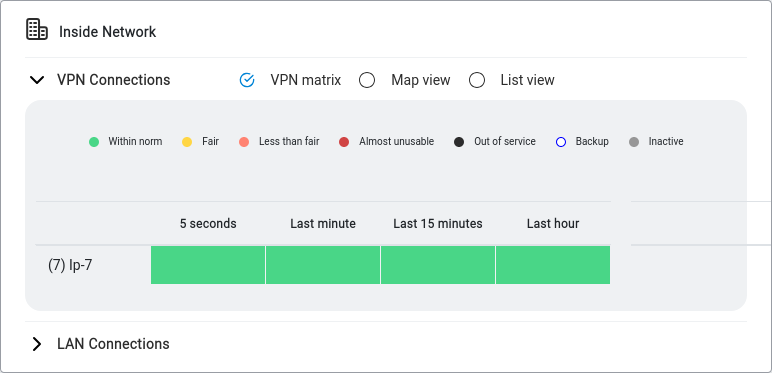Image resolution: width=772 pixels, height=373 pixels.
Task: Click the yellow Fair legend dot
Action: (187, 142)
